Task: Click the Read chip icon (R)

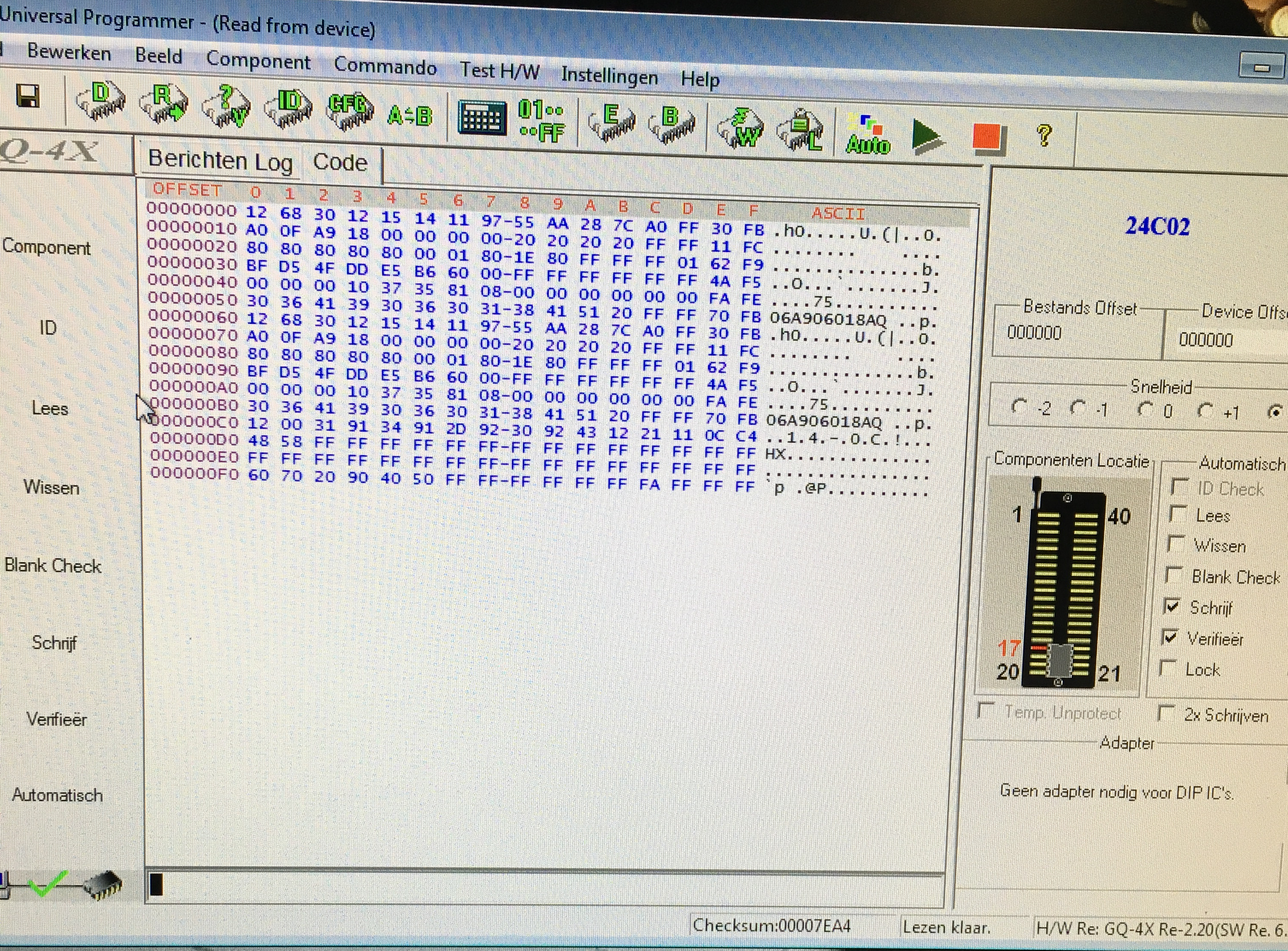Action: tap(164, 103)
